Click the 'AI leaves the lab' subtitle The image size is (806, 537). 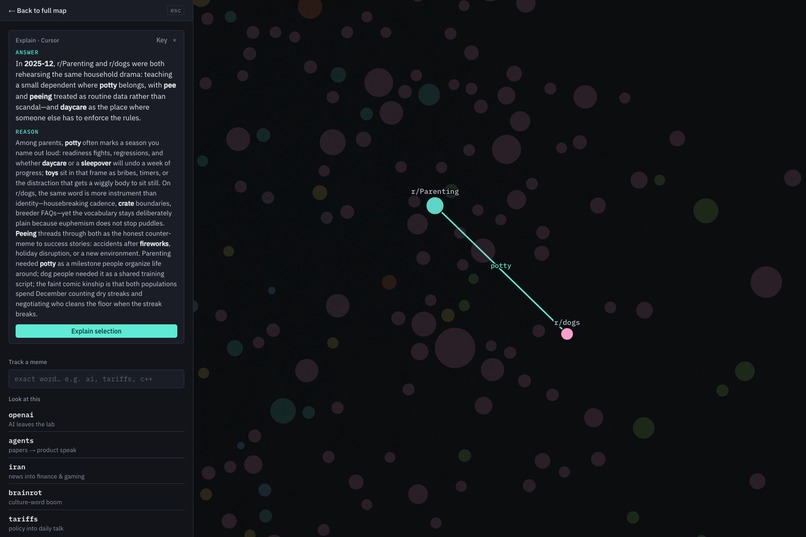[31, 424]
